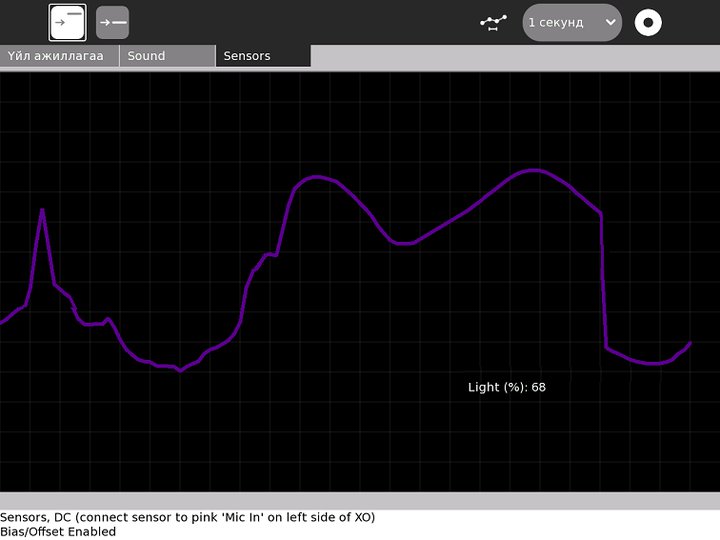The width and height of the screenshot is (720, 540).
Task: Click the "Bias/Offset Enabled" status text
Action: coord(58,532)
